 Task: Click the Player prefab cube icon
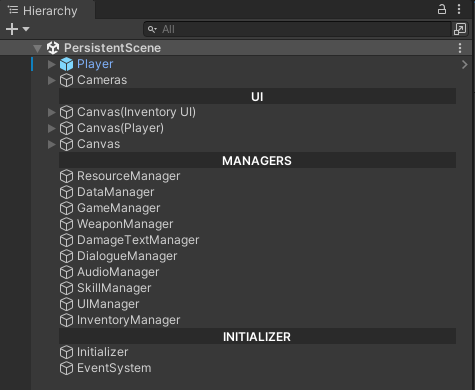coord(66,64)
